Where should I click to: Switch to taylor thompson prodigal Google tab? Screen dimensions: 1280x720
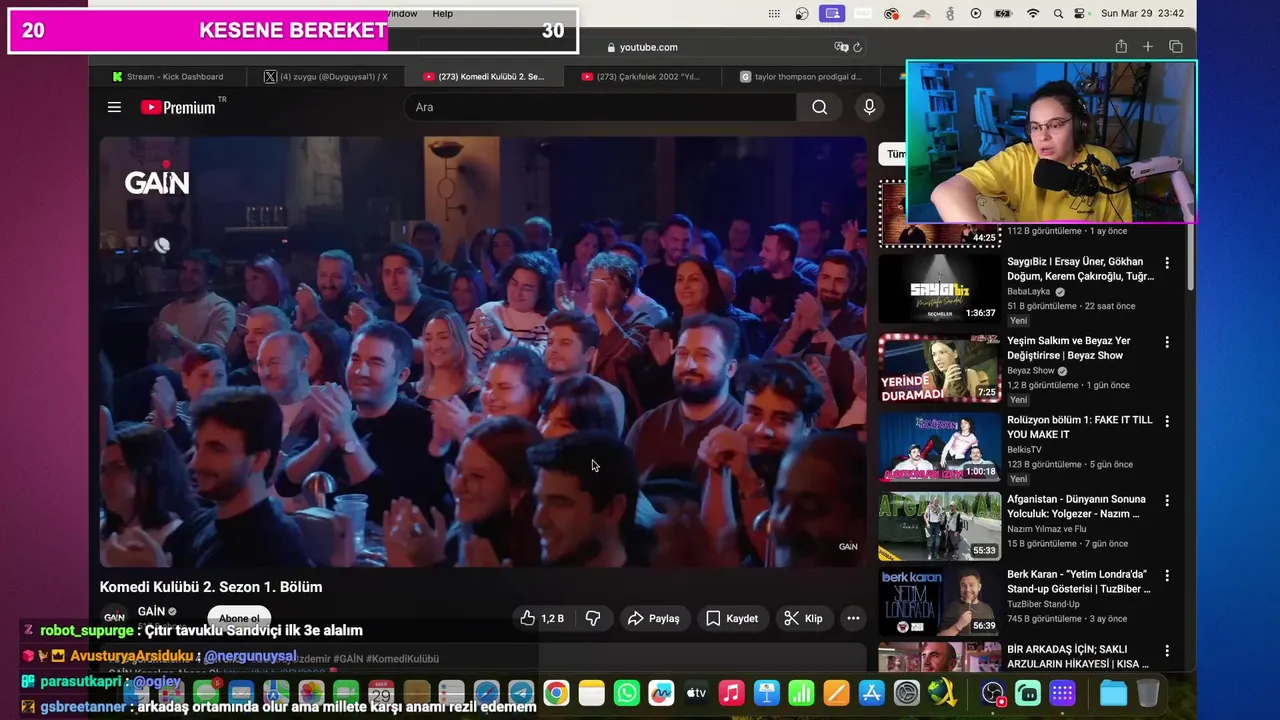[x=801, y=76]
